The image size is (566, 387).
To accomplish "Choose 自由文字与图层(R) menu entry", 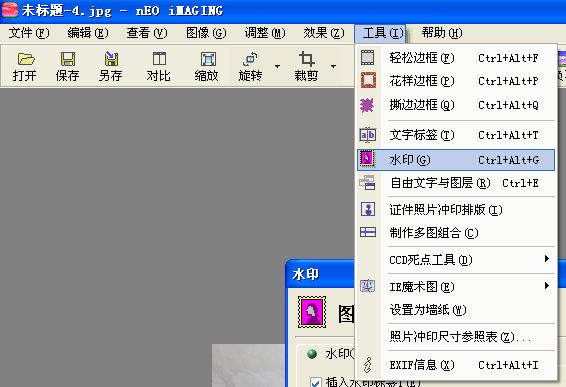I will [456, 183].
